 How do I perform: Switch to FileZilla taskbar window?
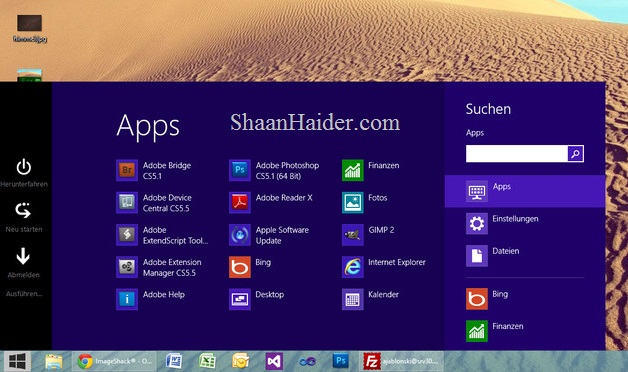[402, 362]
